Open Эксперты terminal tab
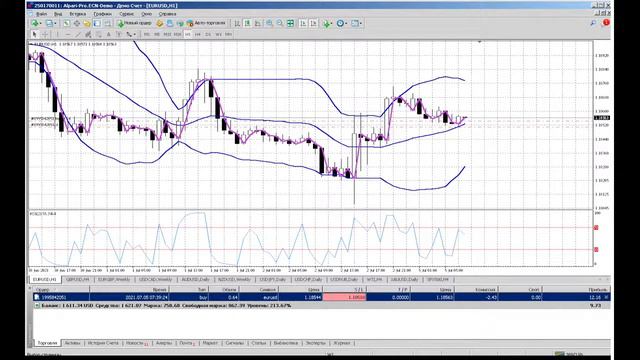This screenshot has width=640, height=360. (x=316, y=343)
